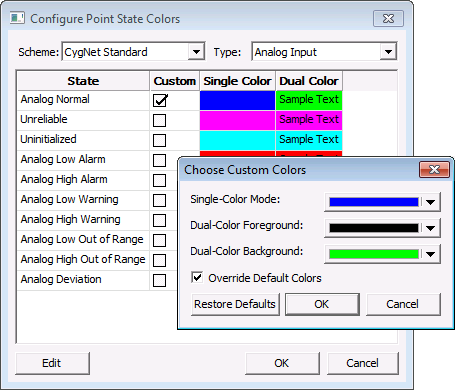This screenshot has width=455, height=390.
Task: Click OK in Configure Point State Colors window
Action: [x=282, y=363]
